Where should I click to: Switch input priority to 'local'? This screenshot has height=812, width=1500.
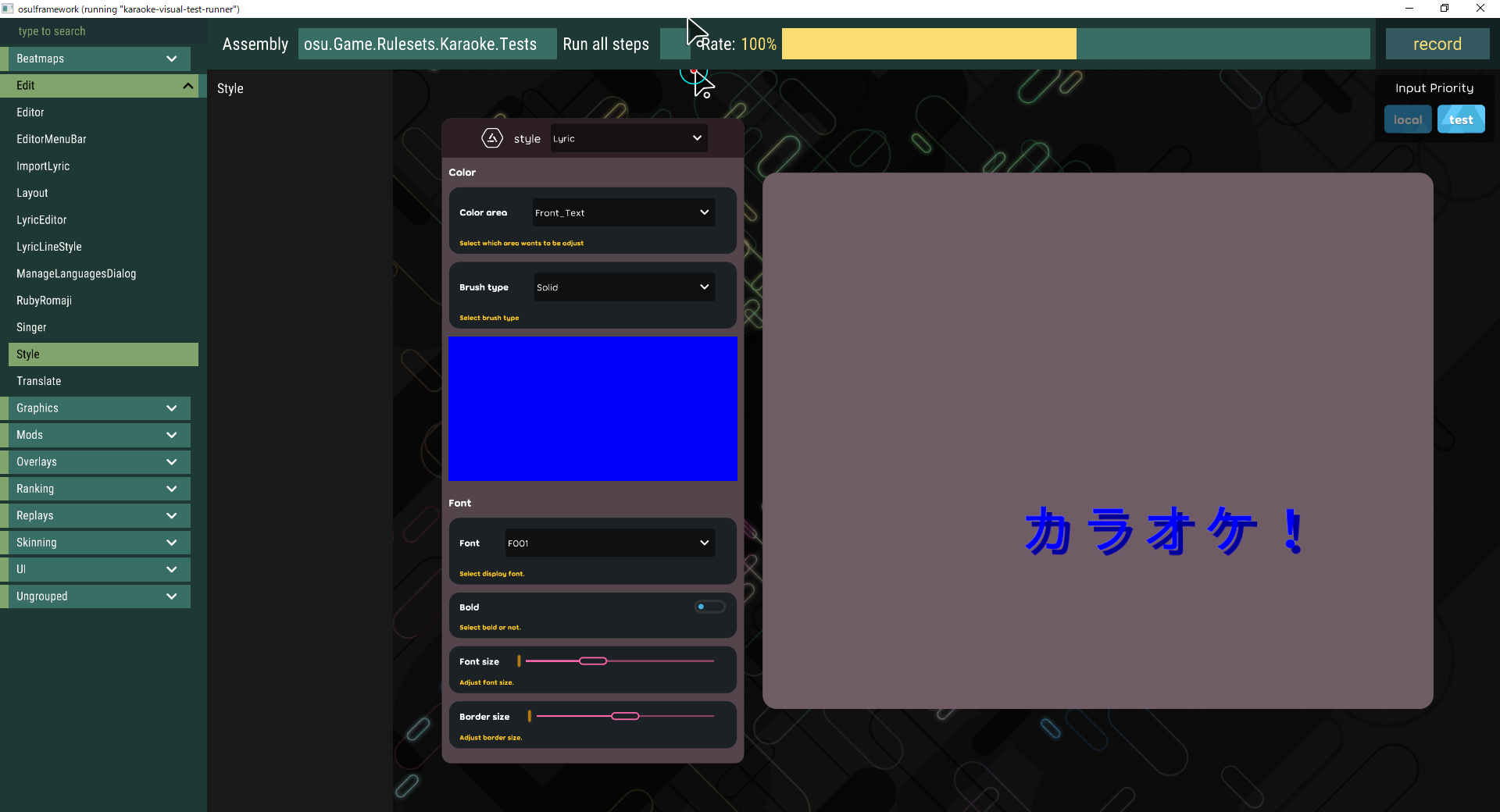tap(1408, 119)
